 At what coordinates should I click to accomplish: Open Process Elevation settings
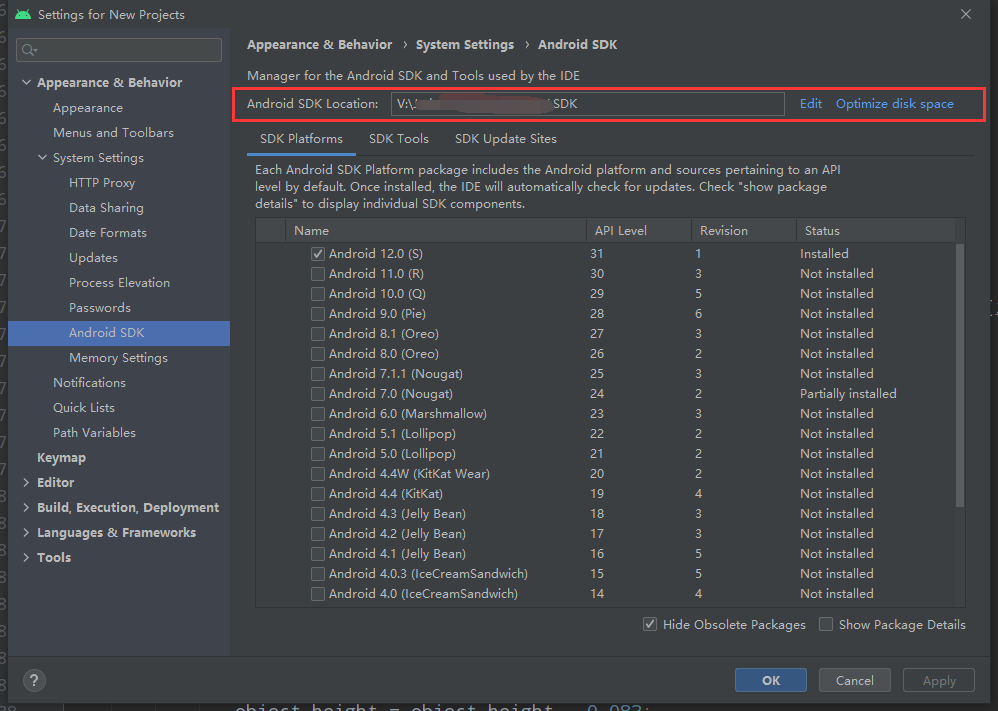[119, 283]
